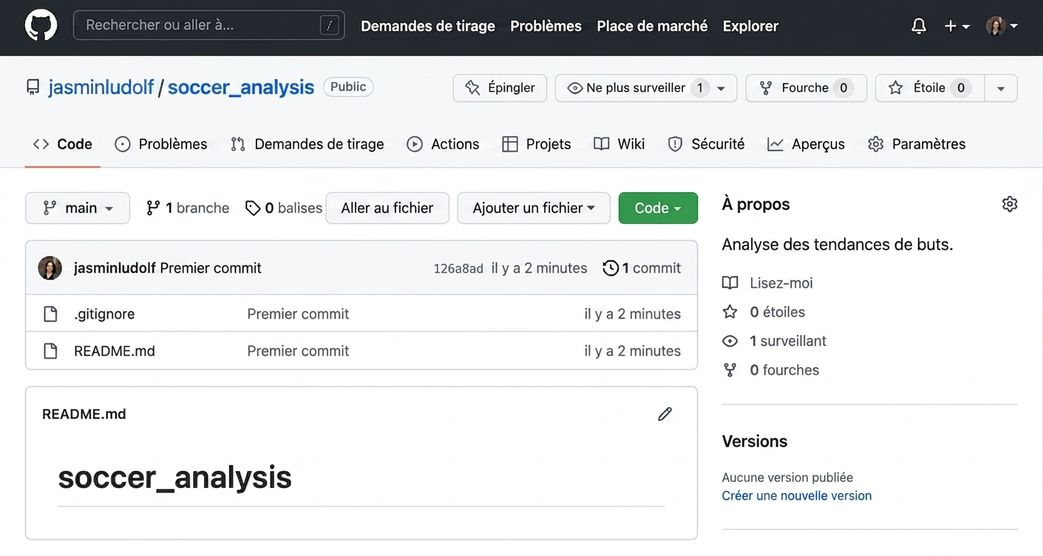Click "il y a 2 minutes" in README.md row
1043x556 pixels.
pyautogui.click(x=632, y=351)
